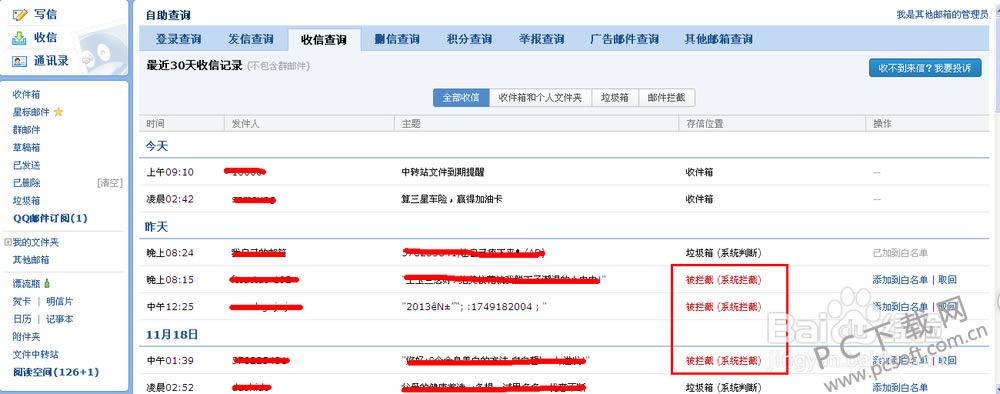The image size is (1000, 394).
Task: Click 垃圾箱 (系统判断) in 晚上08:24 row
Action: point(723,252)
